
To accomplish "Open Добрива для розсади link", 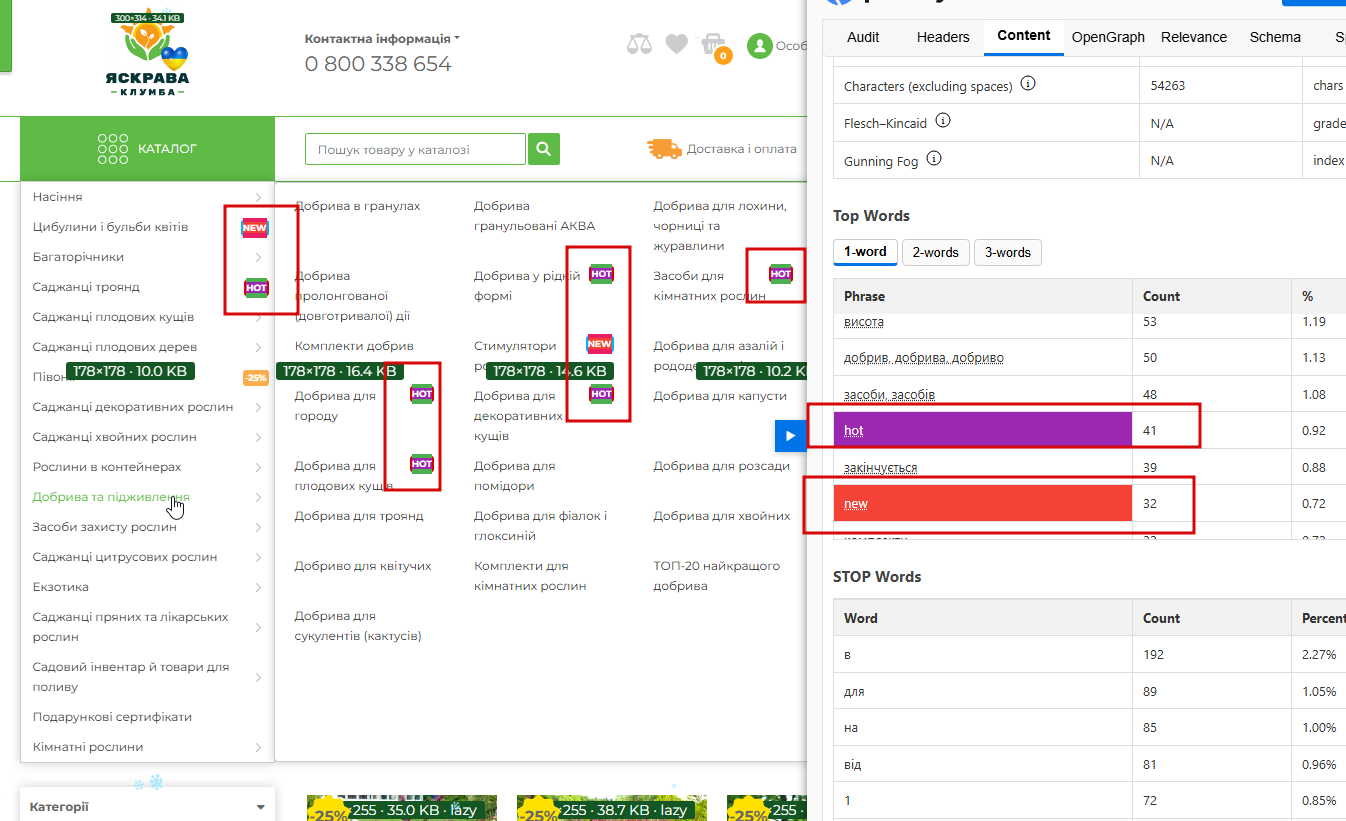I will coord(722,466).
